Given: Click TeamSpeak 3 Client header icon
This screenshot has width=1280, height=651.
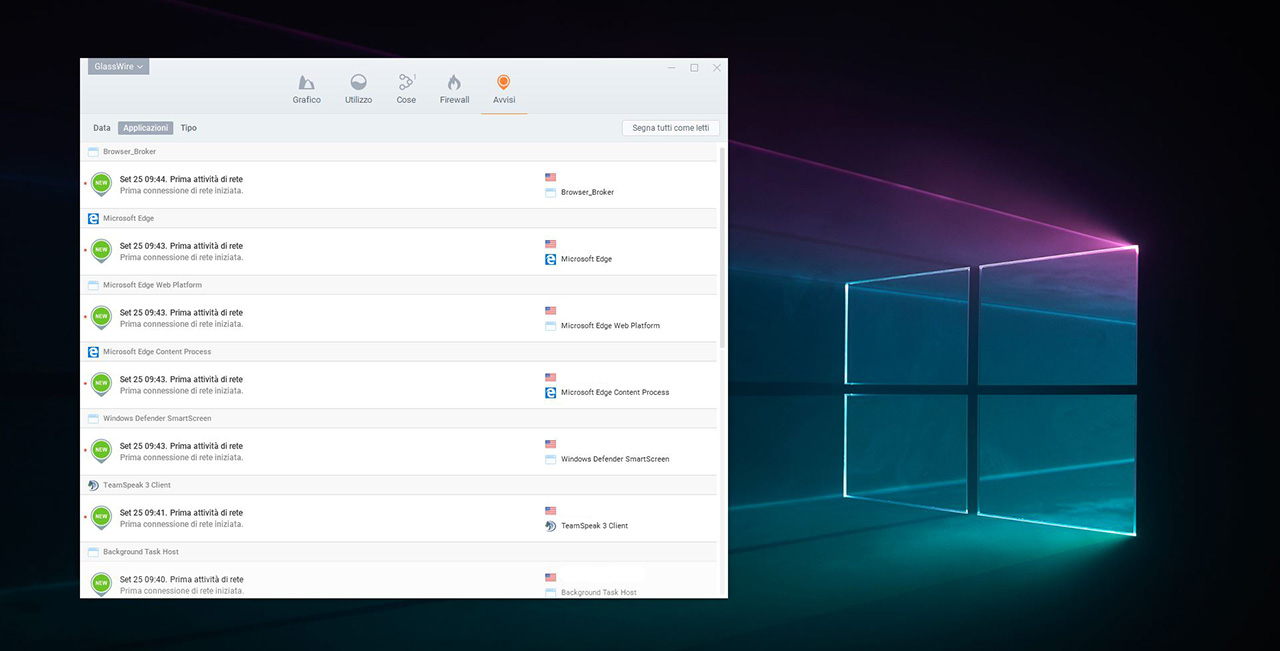Looking at the screenshot, I should coord(93,485).
